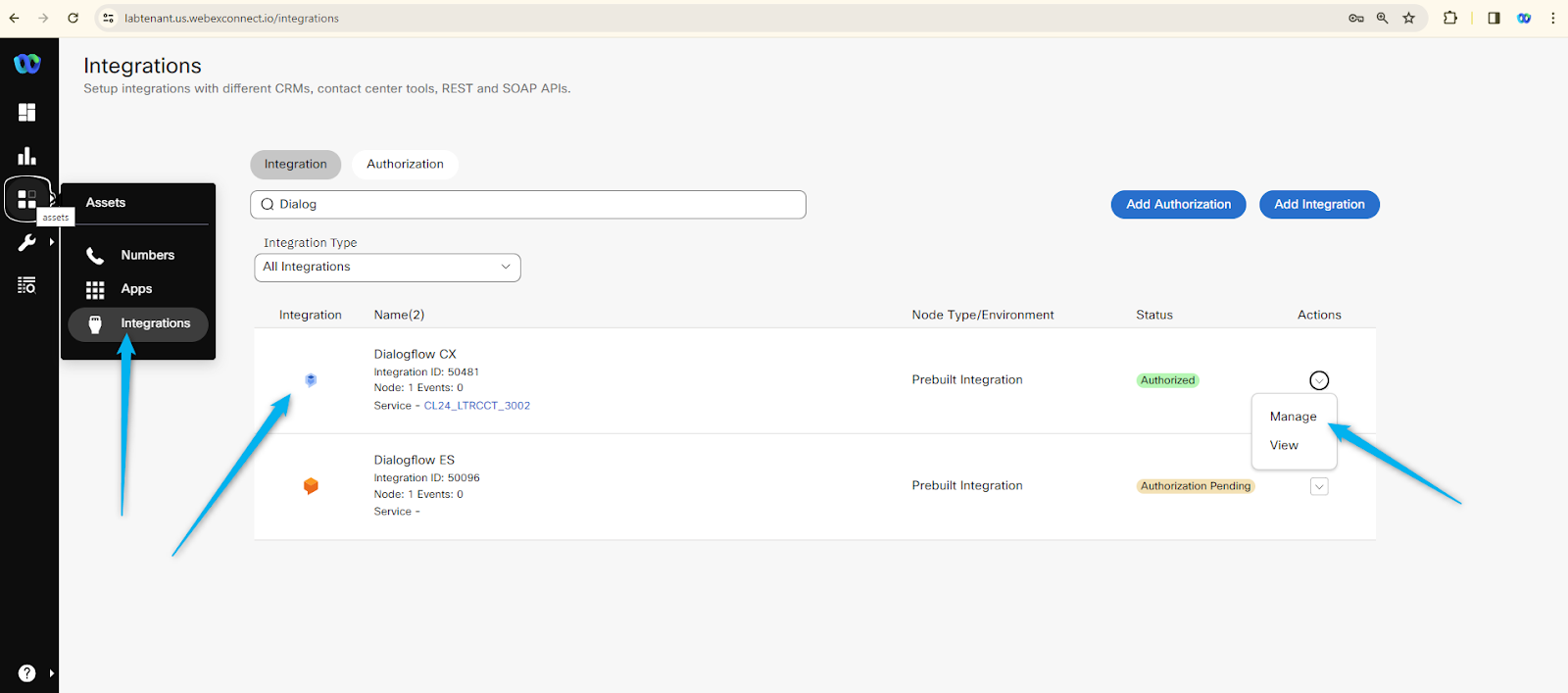Click the Webex Connect logo

27,64
